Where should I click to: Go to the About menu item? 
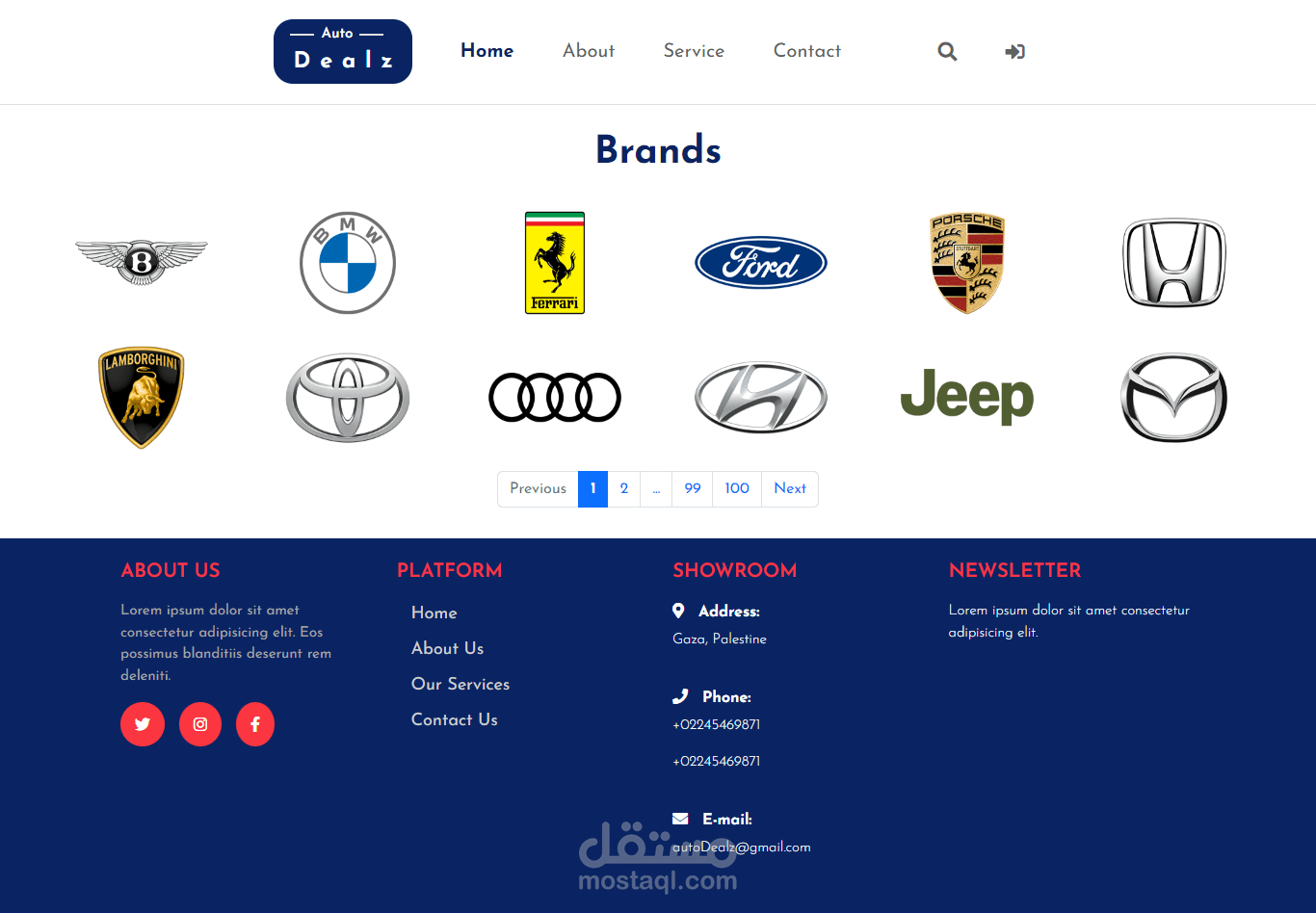pos(589,51)
